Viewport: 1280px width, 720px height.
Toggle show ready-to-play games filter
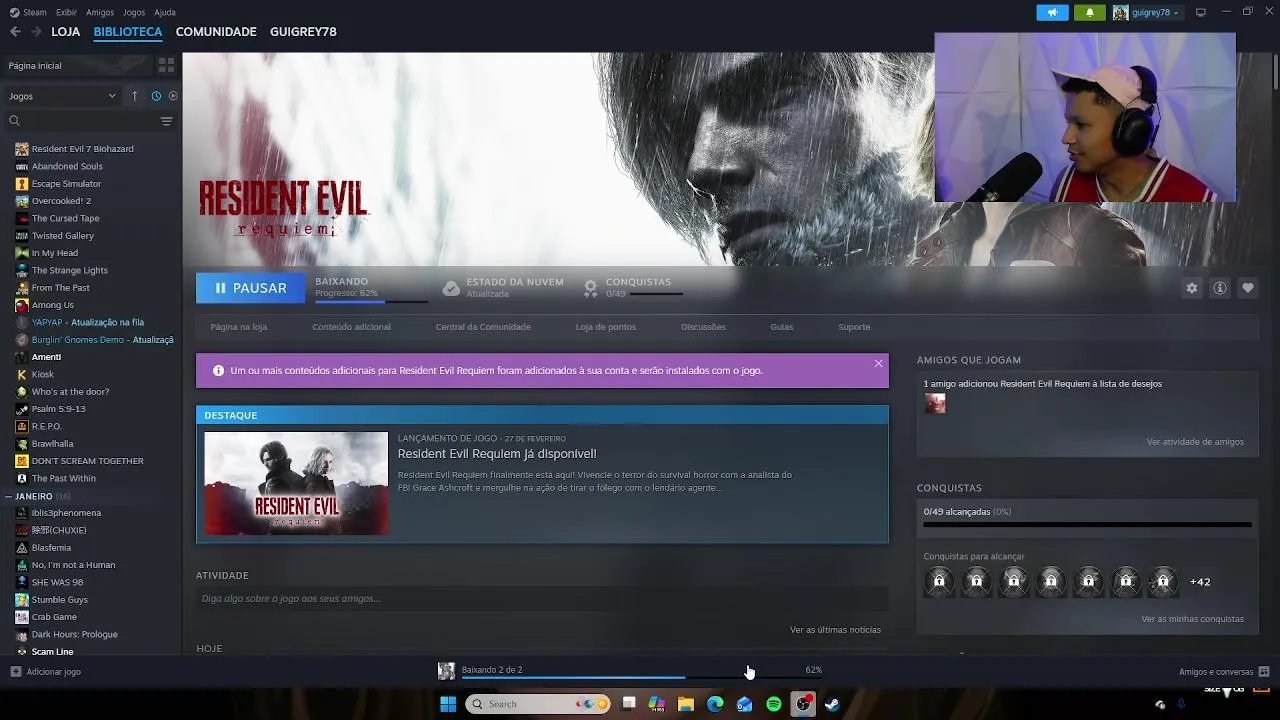coord(173,96)
